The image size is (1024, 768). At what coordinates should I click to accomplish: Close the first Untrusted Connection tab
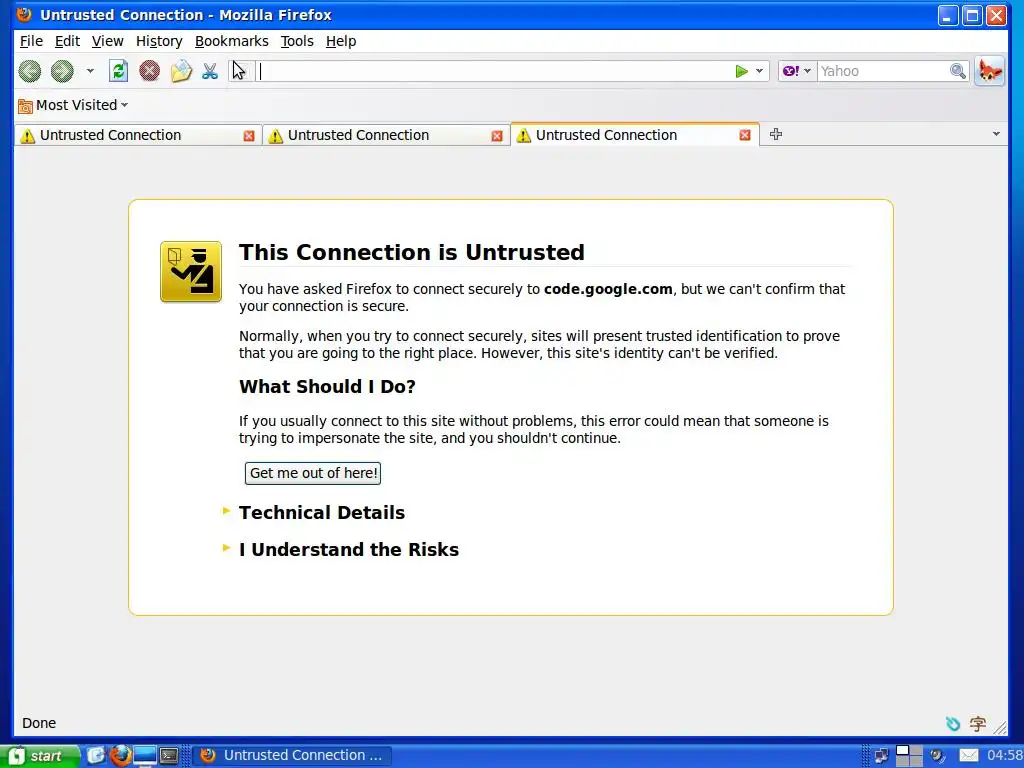pos(249,136)
